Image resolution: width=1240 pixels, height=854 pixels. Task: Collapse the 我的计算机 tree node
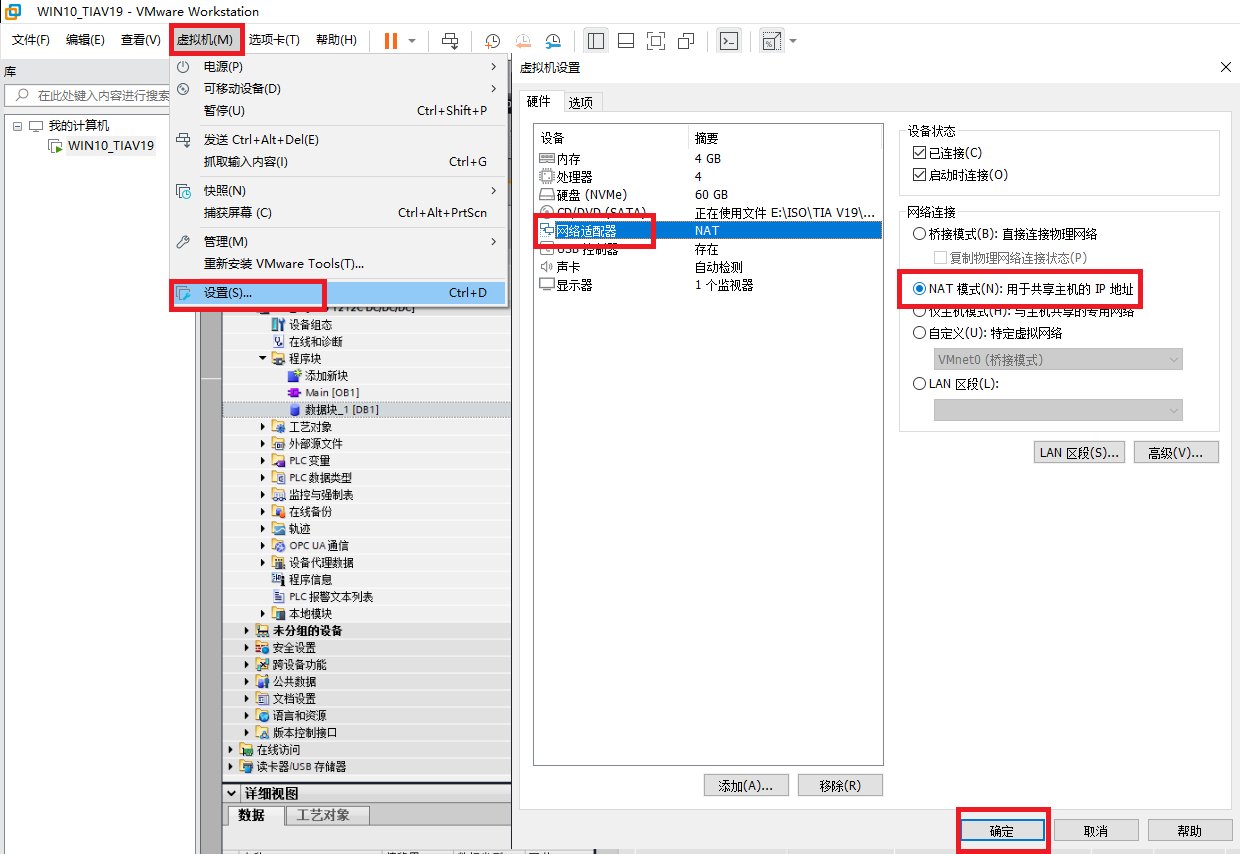coord(18,126)
